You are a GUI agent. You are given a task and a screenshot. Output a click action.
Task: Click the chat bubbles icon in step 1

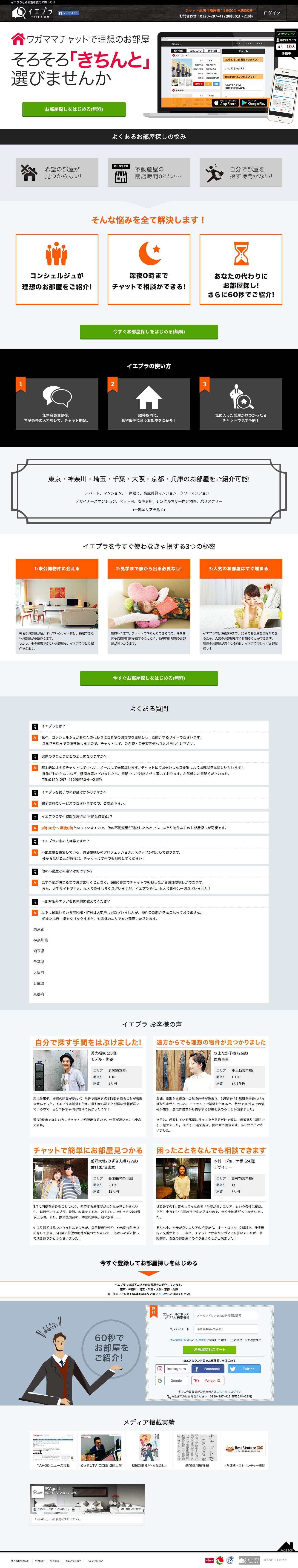coord(57,397)
